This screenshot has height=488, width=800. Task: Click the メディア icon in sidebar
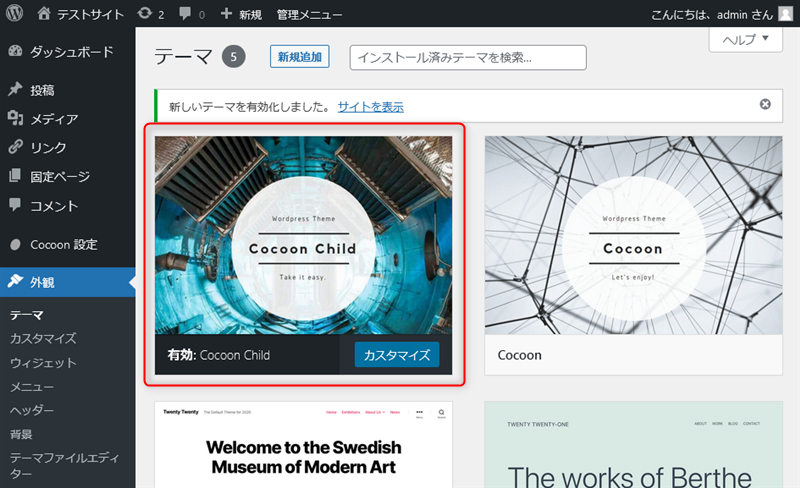click(15, 118)
